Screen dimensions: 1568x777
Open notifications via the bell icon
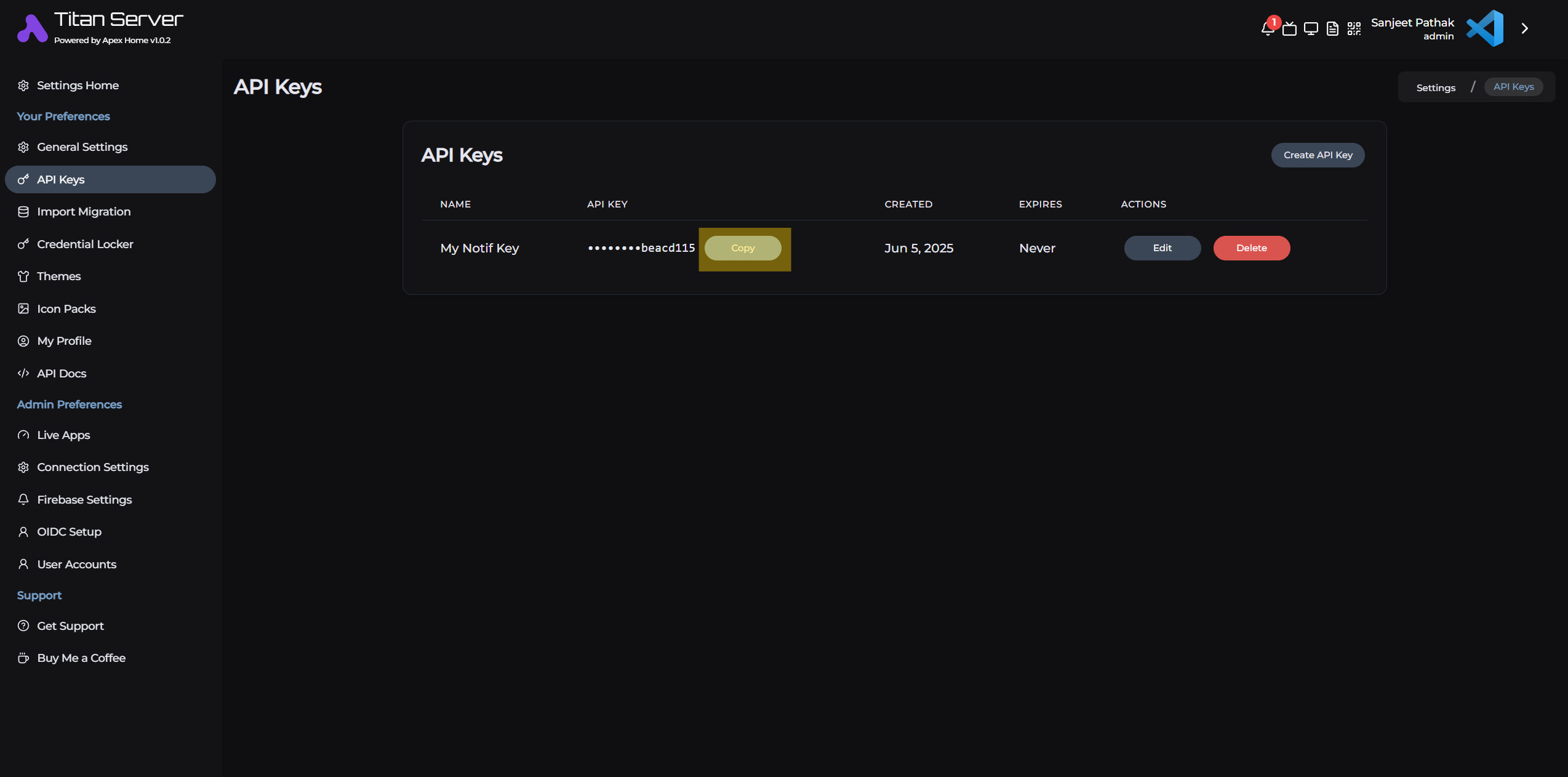tap(1268, 28)
